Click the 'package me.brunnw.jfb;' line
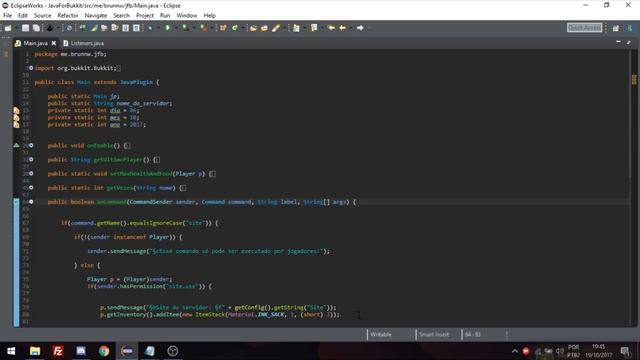Screen dimensions: 640x360 71,54
